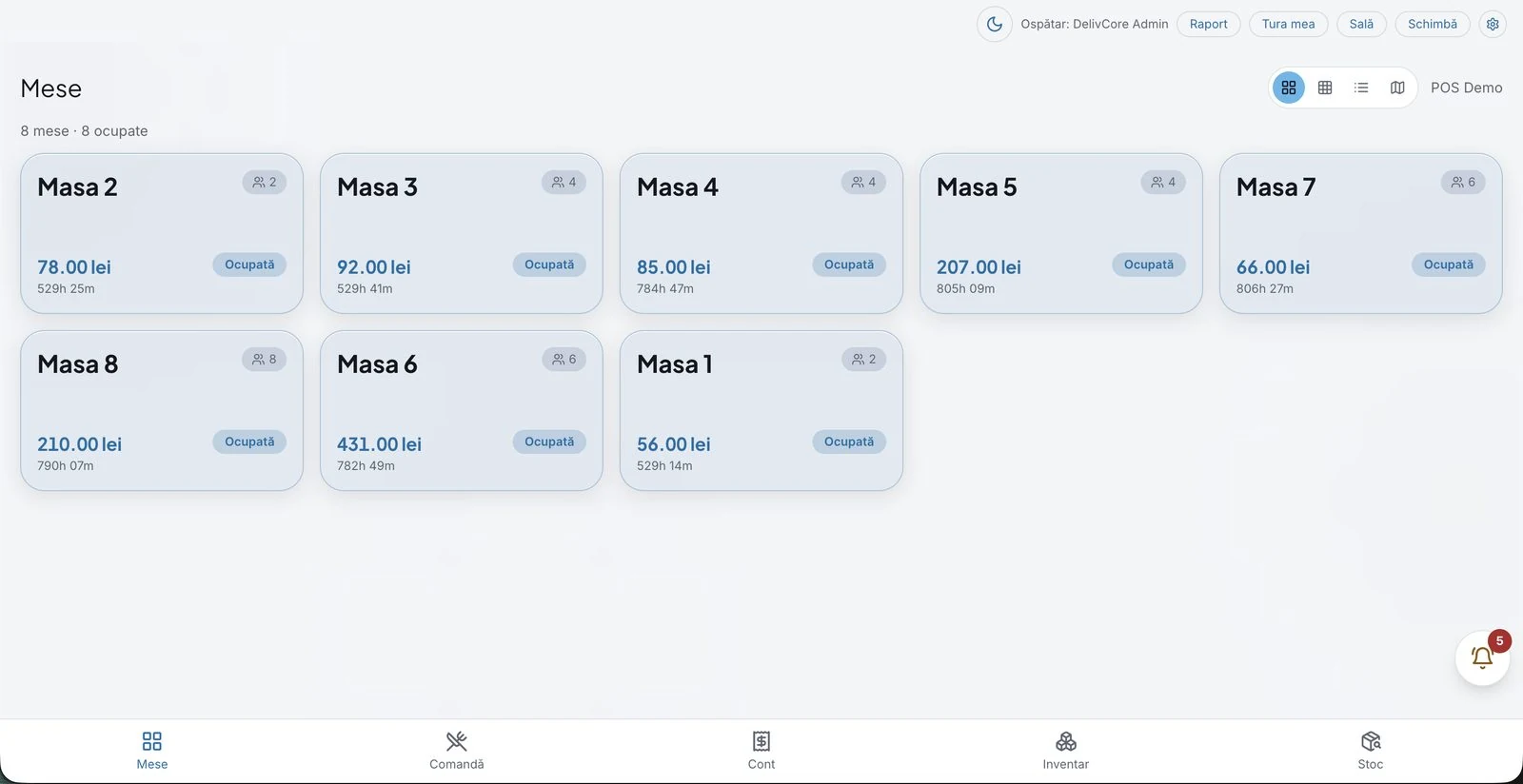Open Masa 6 card with 431.00 lei
The image size is (1523, 784).
(x=462, y=410)
